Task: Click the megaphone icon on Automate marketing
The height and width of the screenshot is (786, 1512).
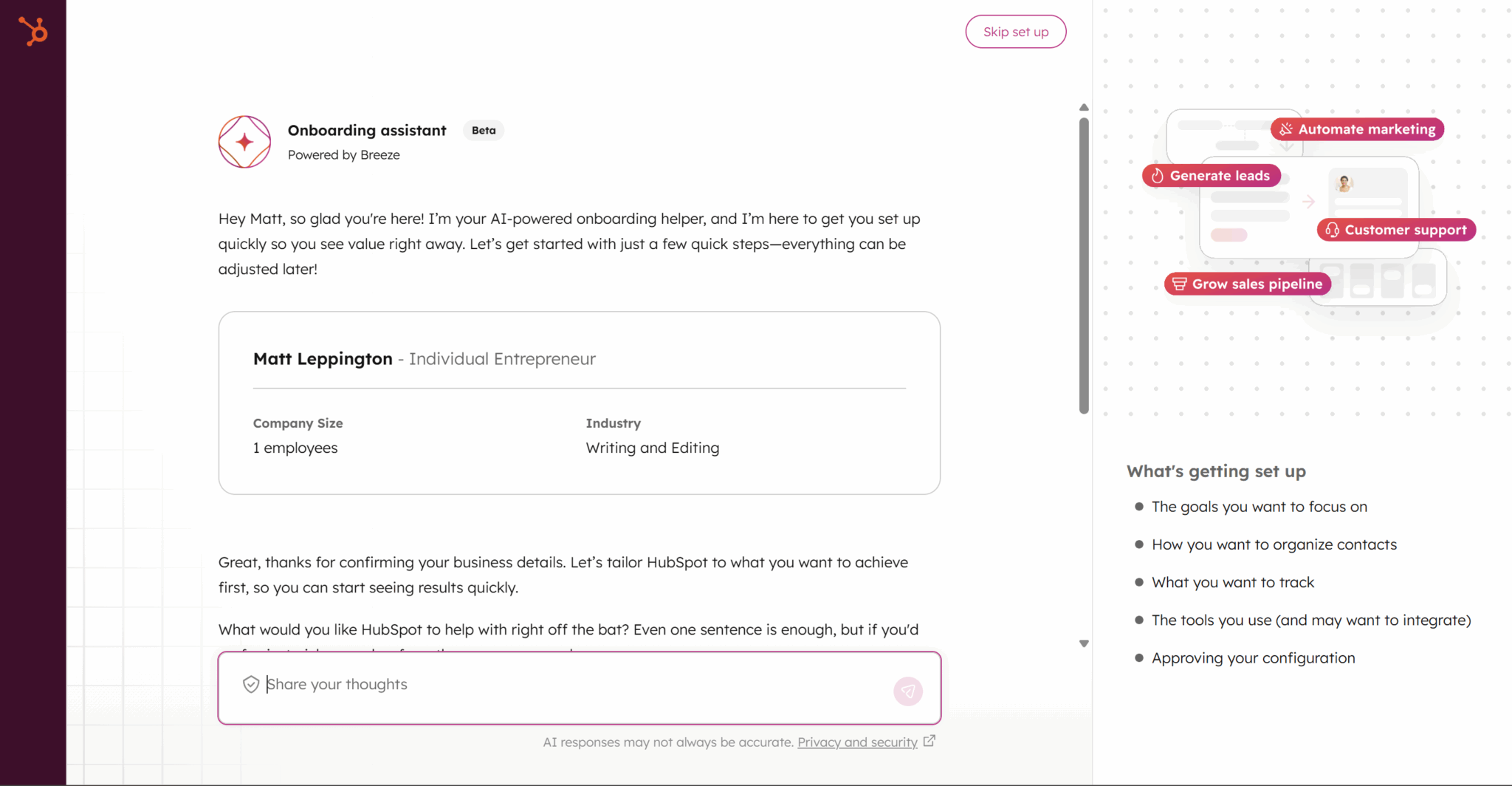Action: click(x=1285, y=129)
